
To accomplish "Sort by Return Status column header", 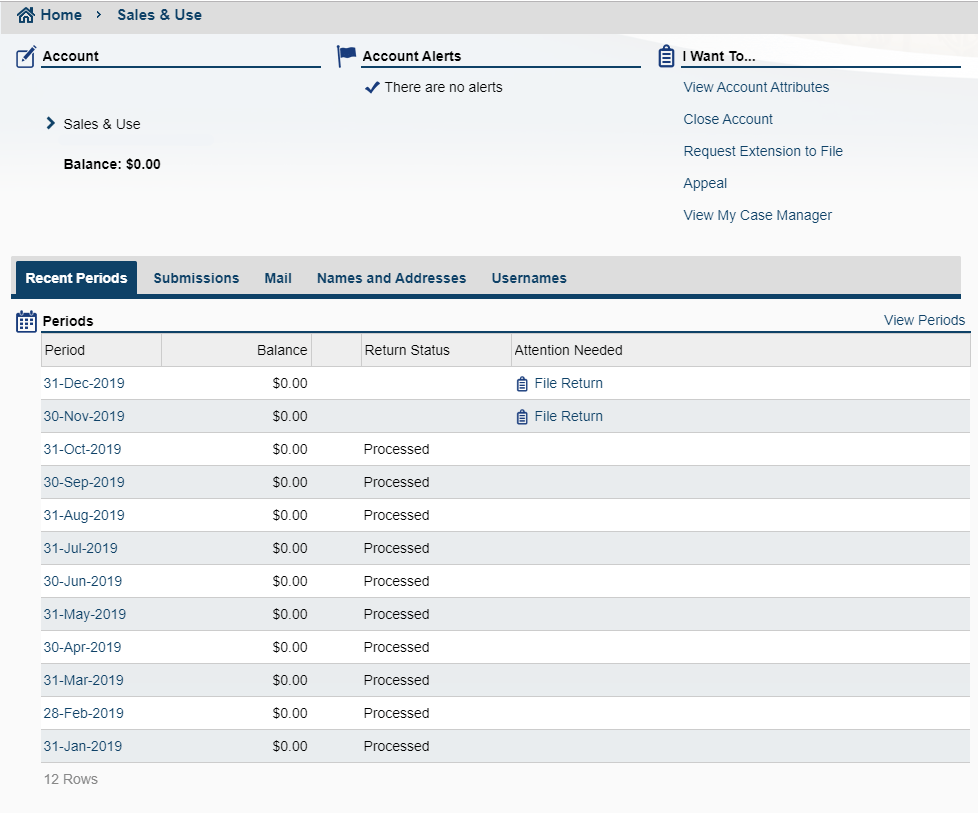I will (407, 350).
